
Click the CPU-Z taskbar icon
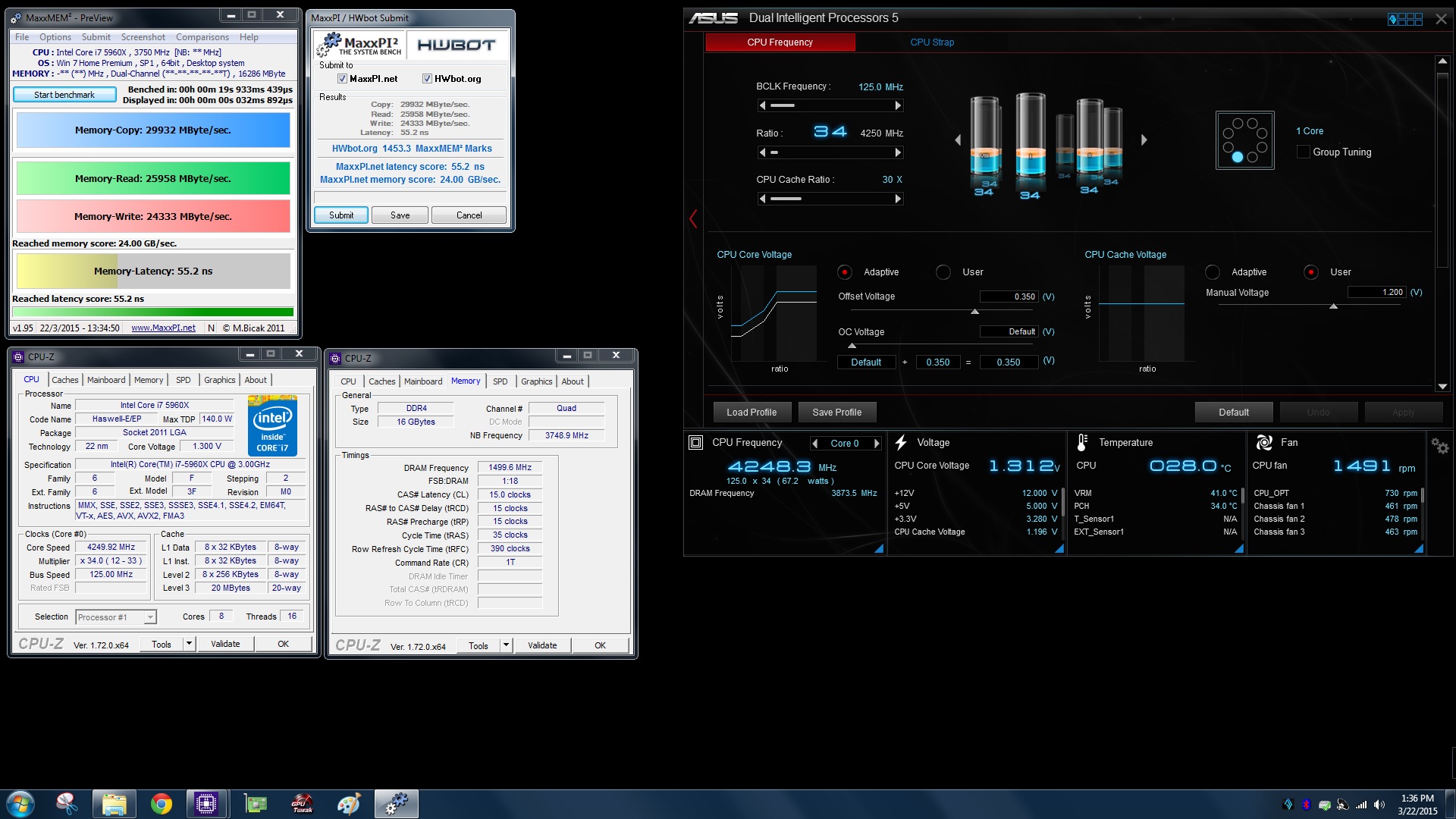click(x=206, y=804)
